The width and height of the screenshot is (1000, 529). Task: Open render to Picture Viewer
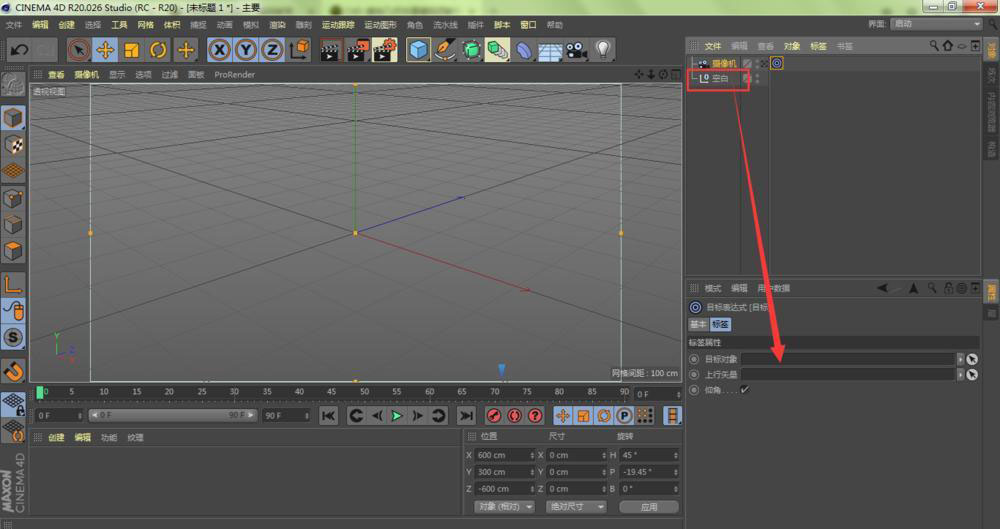[x=358, y=50]
